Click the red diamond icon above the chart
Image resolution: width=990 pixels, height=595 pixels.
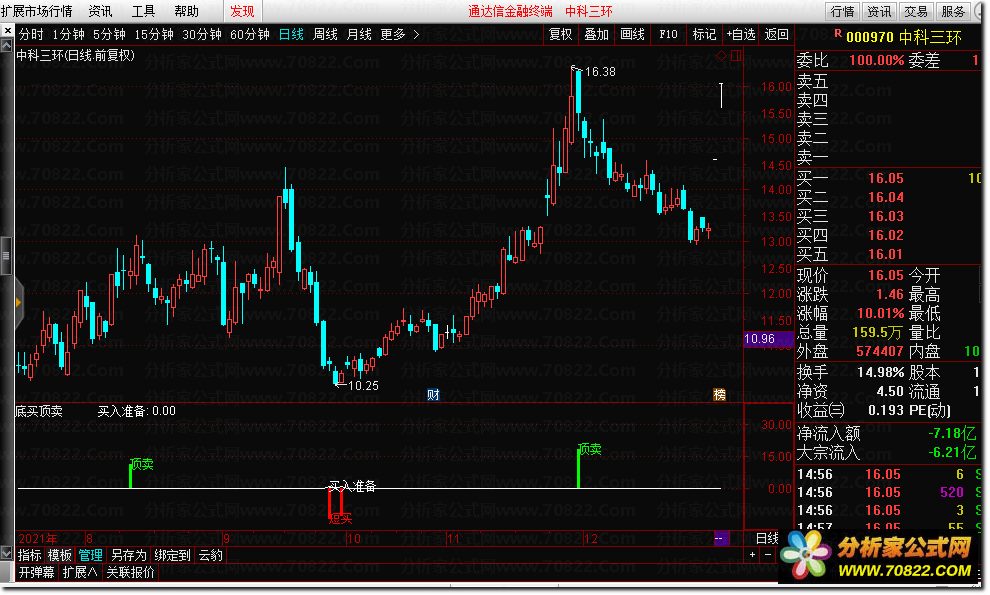coord(721,56)
